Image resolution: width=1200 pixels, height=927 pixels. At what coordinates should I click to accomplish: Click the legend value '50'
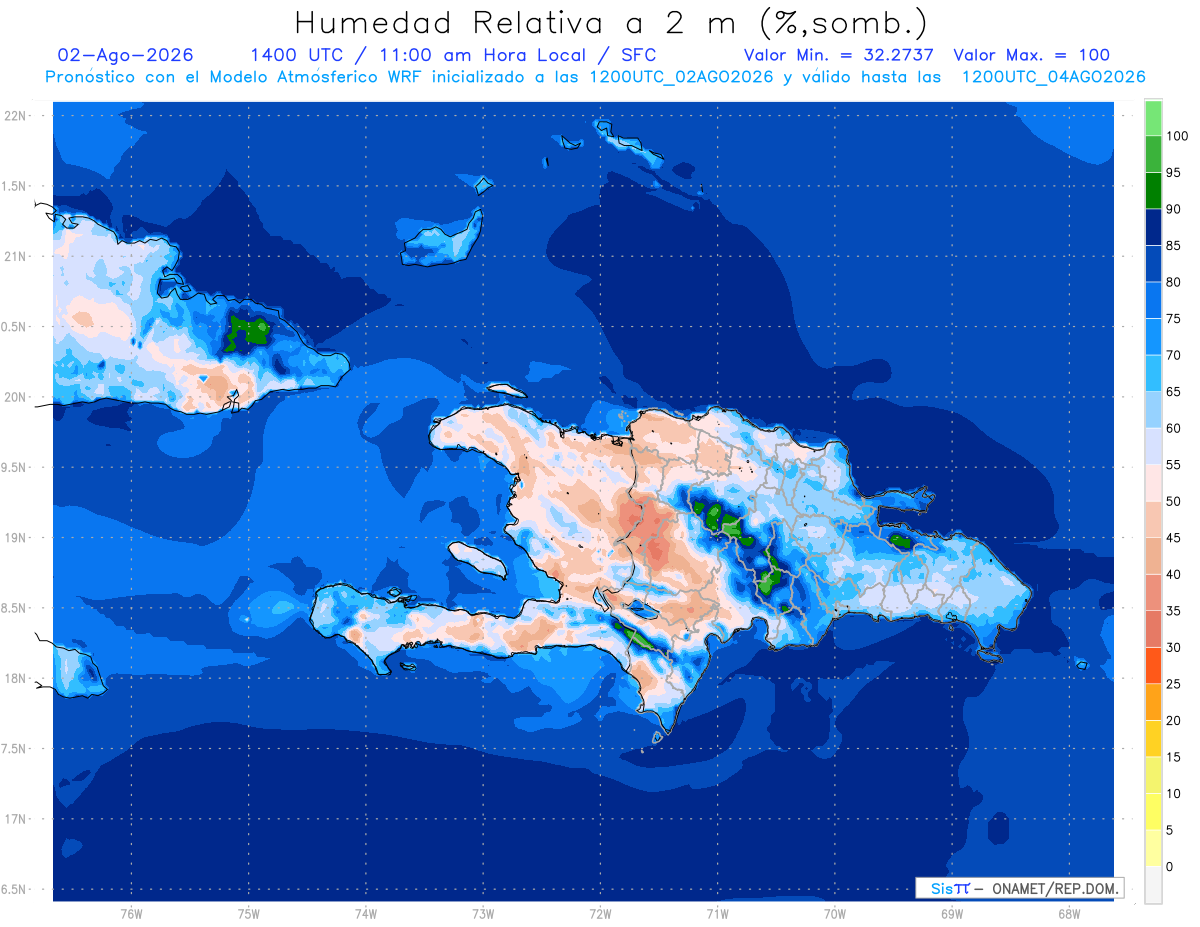1173,501
